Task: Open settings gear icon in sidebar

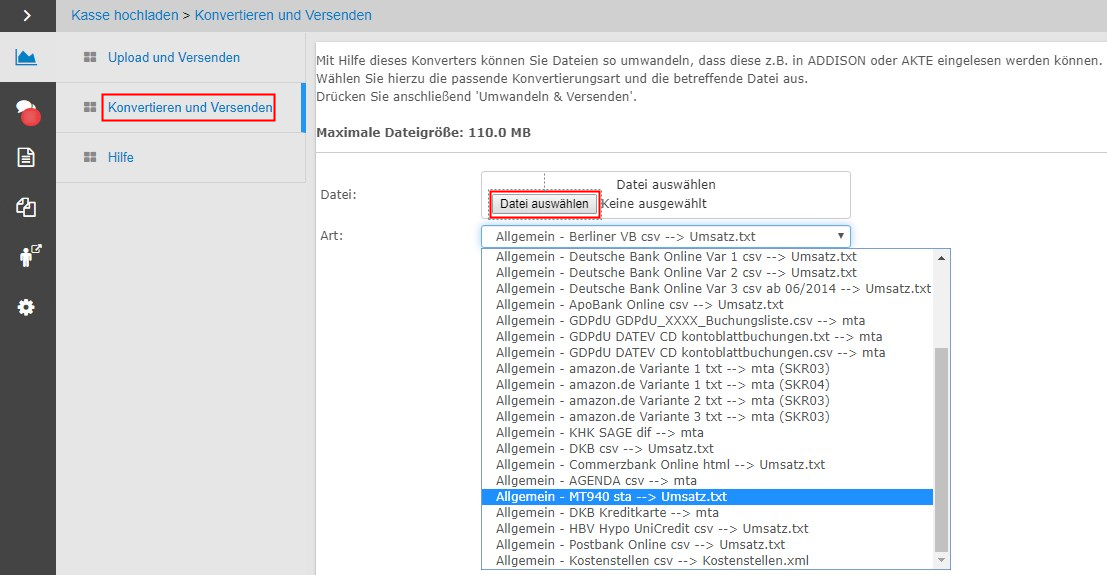Action: pos(26,307)
